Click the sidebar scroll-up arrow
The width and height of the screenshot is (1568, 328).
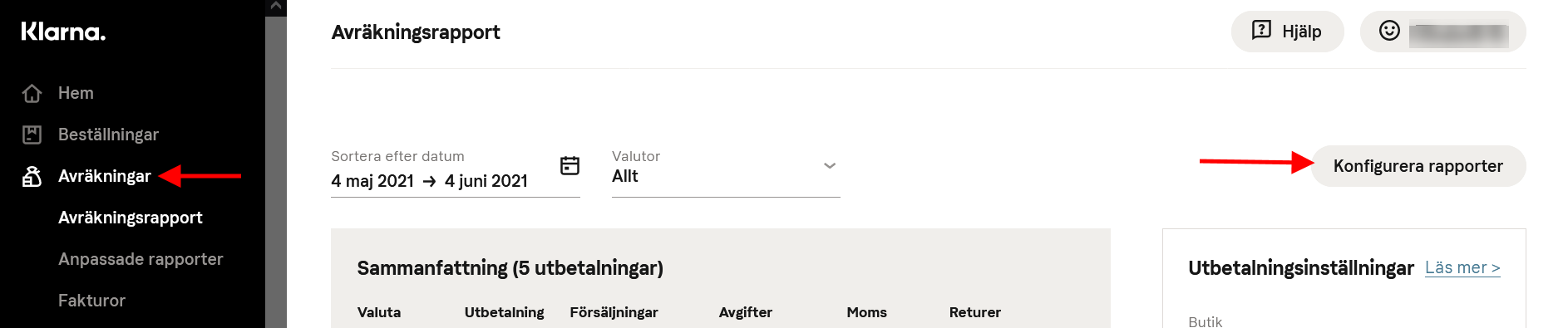coord(276,7)
